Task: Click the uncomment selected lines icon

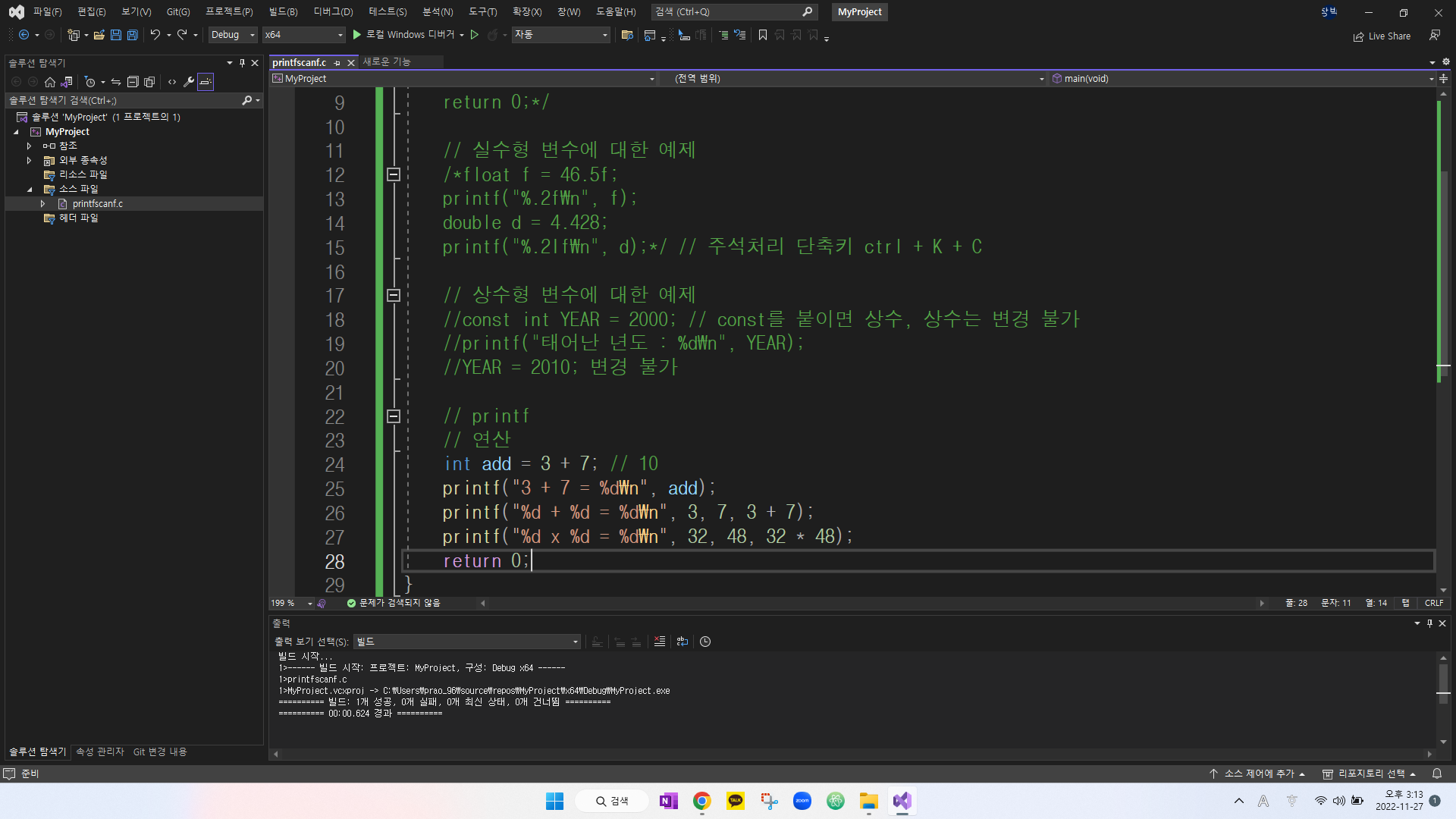Action: (740, 35)
